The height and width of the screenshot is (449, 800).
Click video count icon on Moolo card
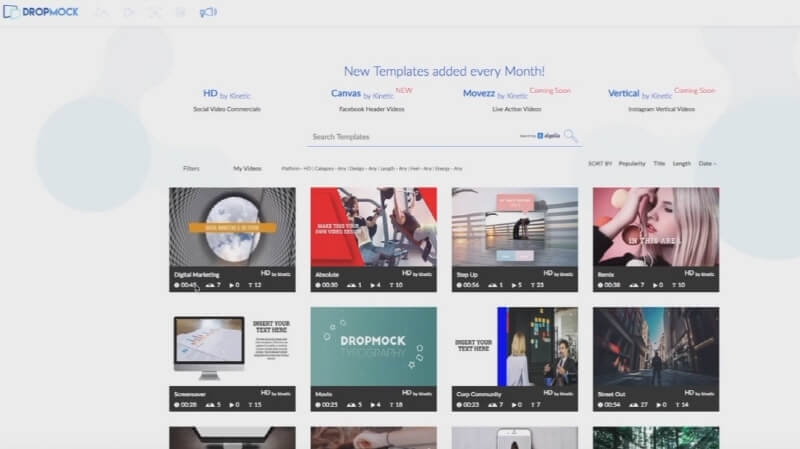pos(373,405)
